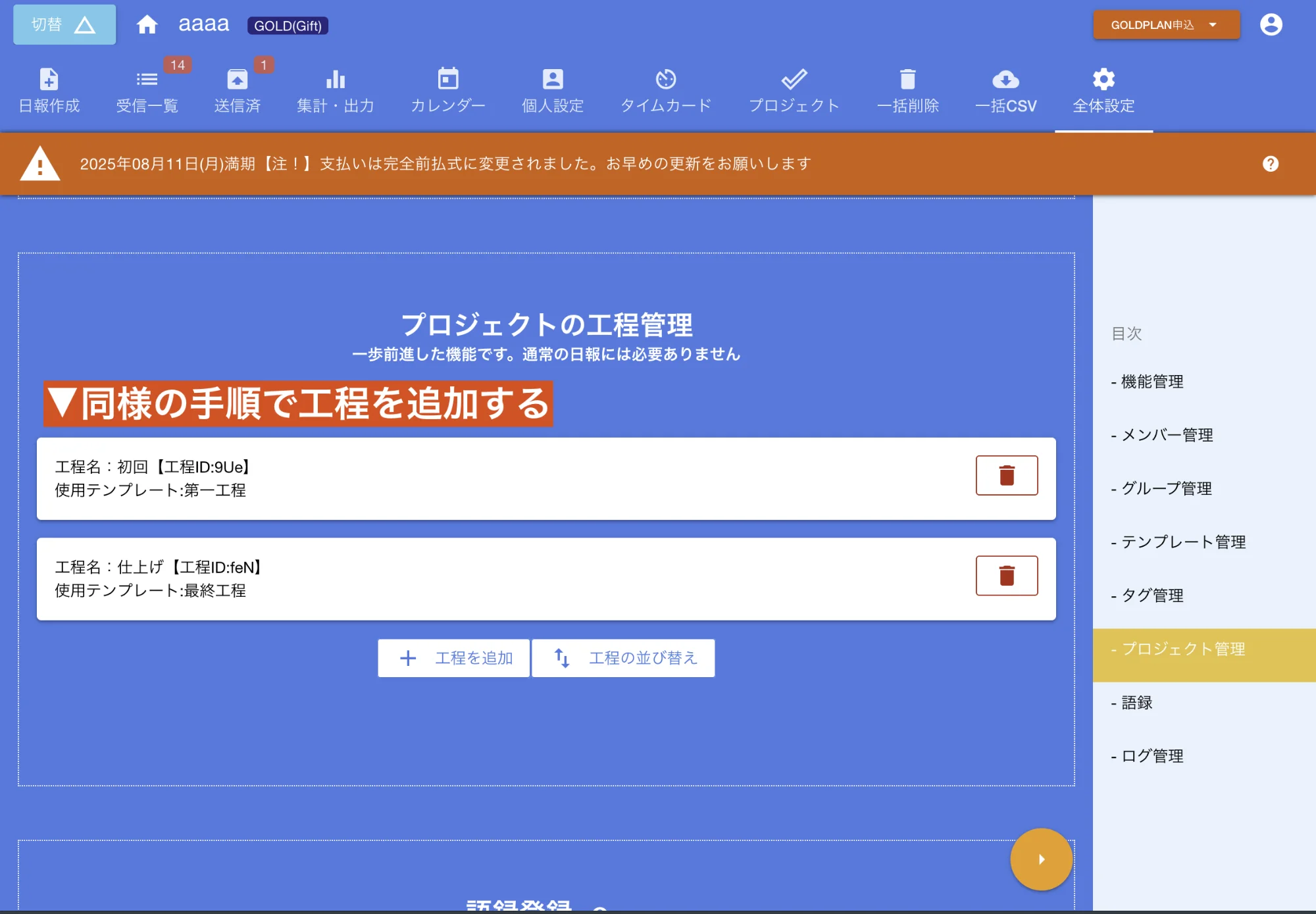Viewport: 1316px width, 914px height.
Task: Open 語録 from the sidebar
Action: click(1134, 702)
